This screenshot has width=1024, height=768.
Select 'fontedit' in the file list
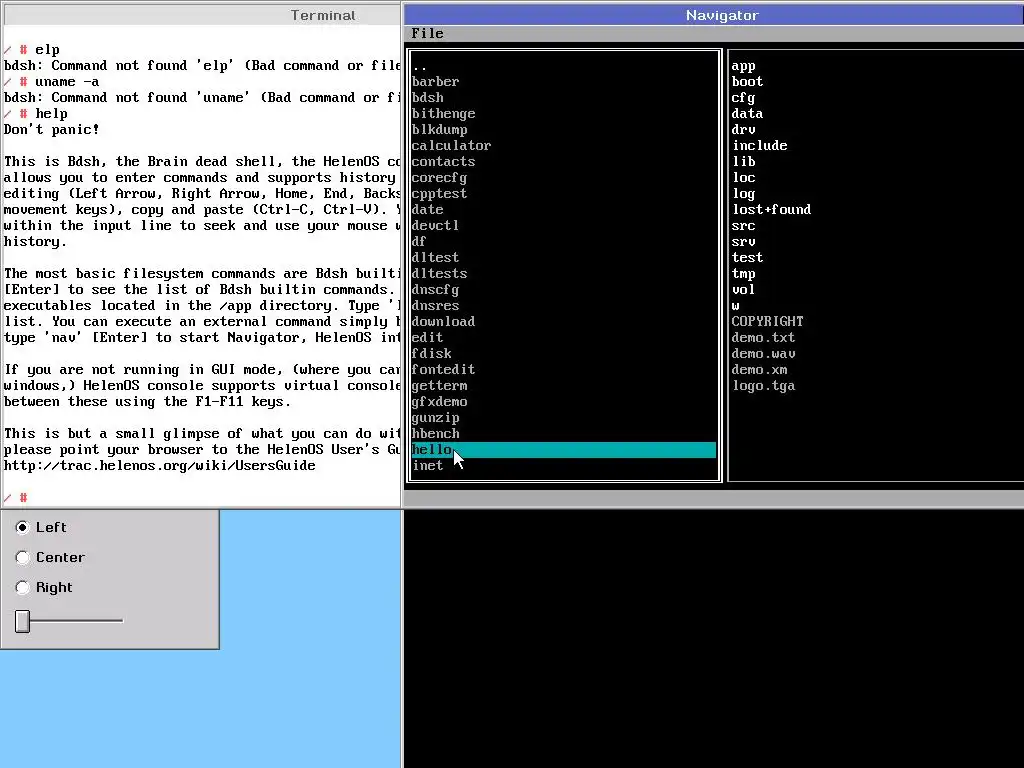[x=443, y=370]
